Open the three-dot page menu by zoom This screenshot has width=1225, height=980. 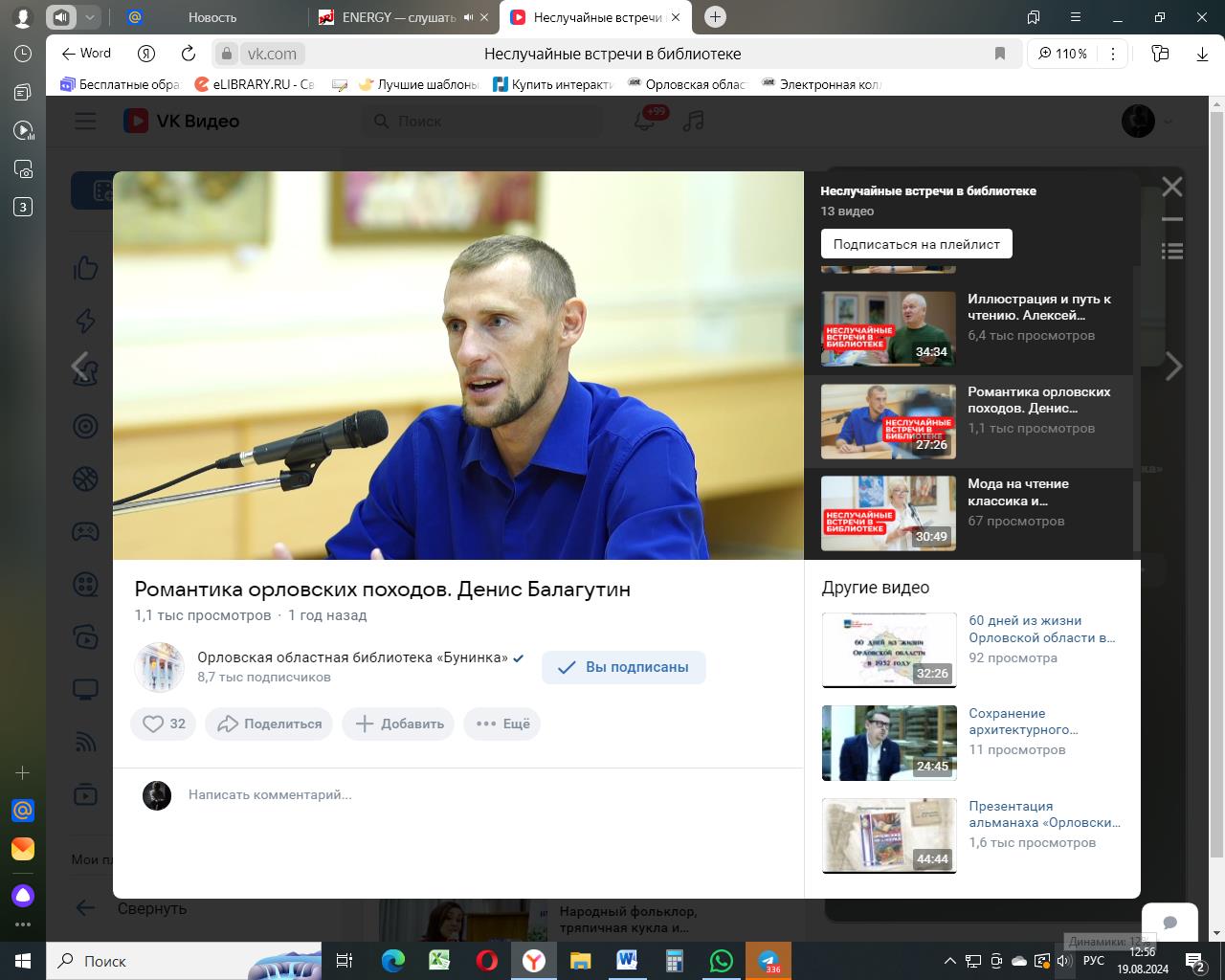pos(1112,54)
